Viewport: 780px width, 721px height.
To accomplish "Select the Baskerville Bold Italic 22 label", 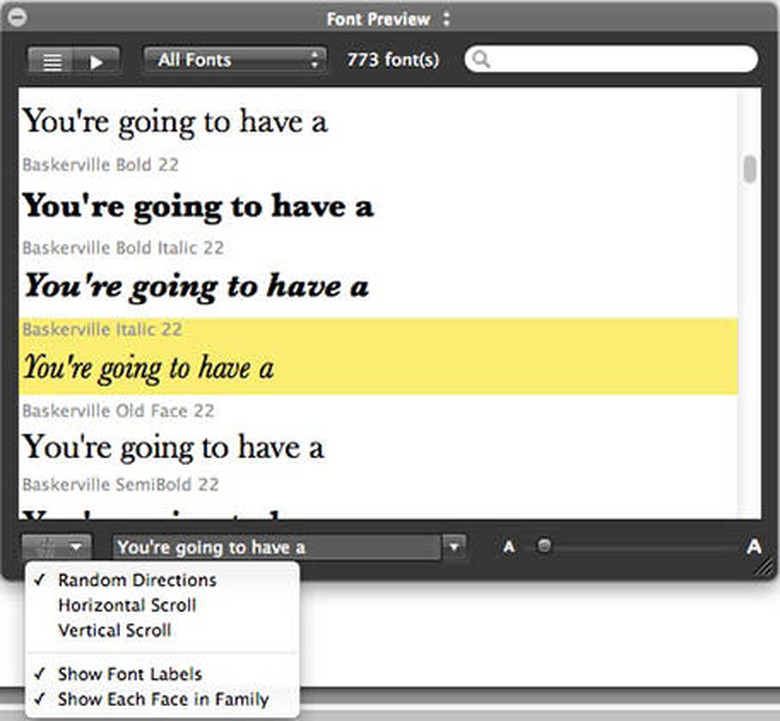I will (123, 247).
